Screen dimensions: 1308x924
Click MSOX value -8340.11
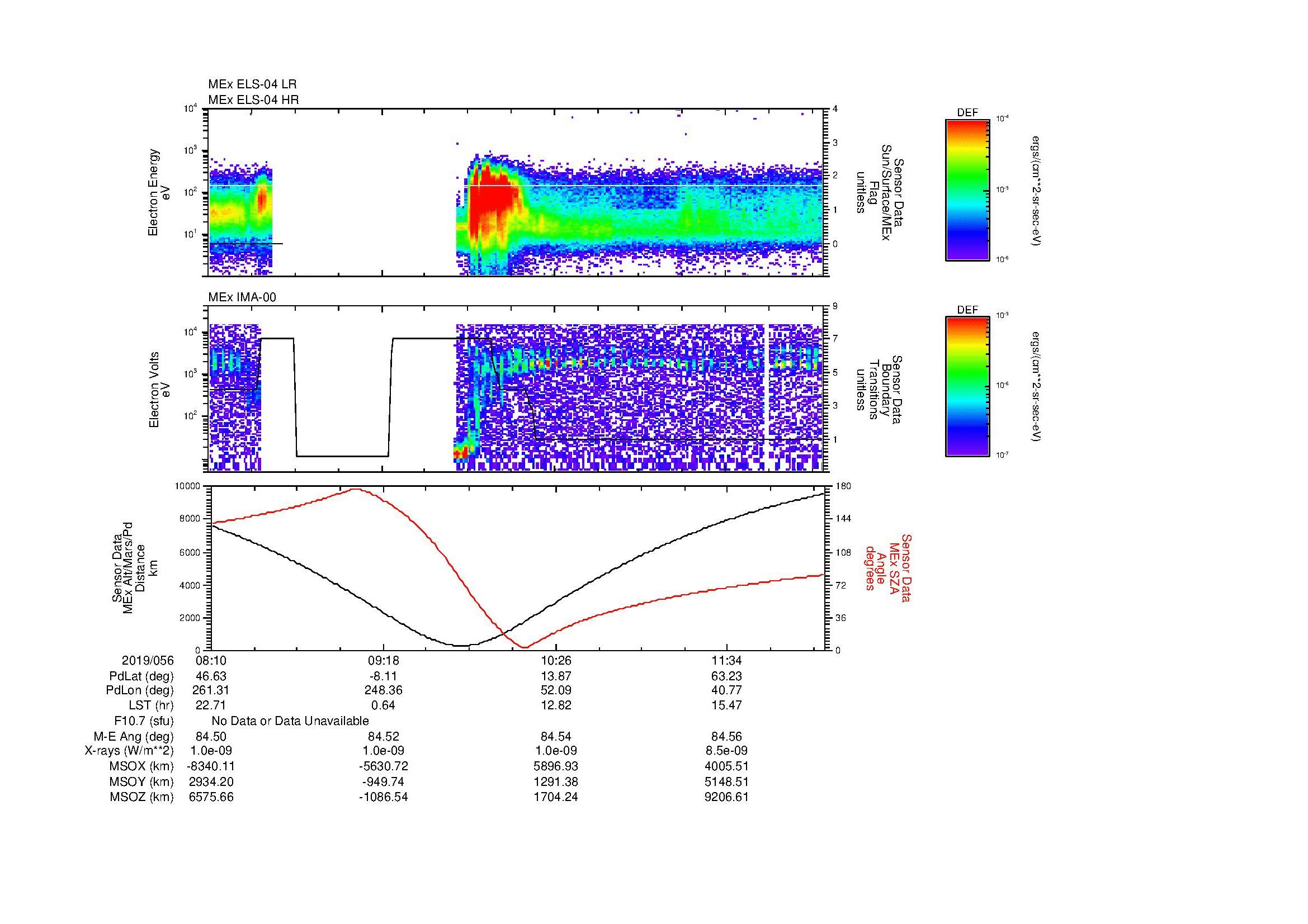tap(211, 766)
